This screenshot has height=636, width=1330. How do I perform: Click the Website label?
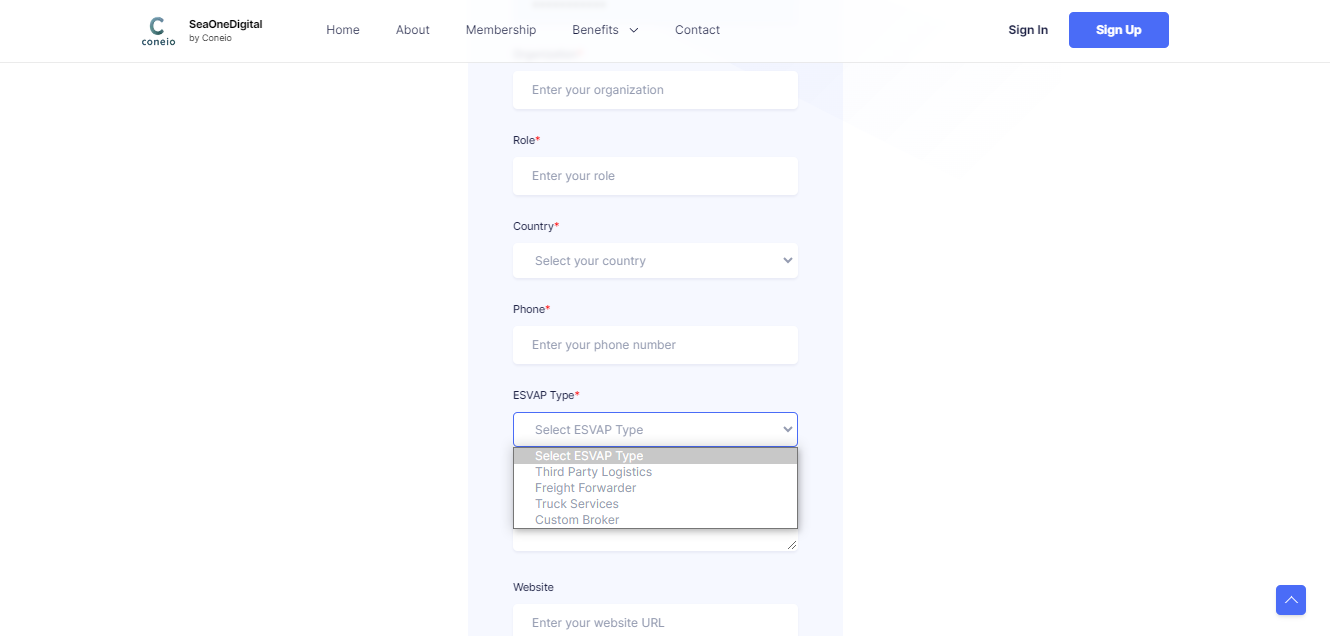(533, 587)
